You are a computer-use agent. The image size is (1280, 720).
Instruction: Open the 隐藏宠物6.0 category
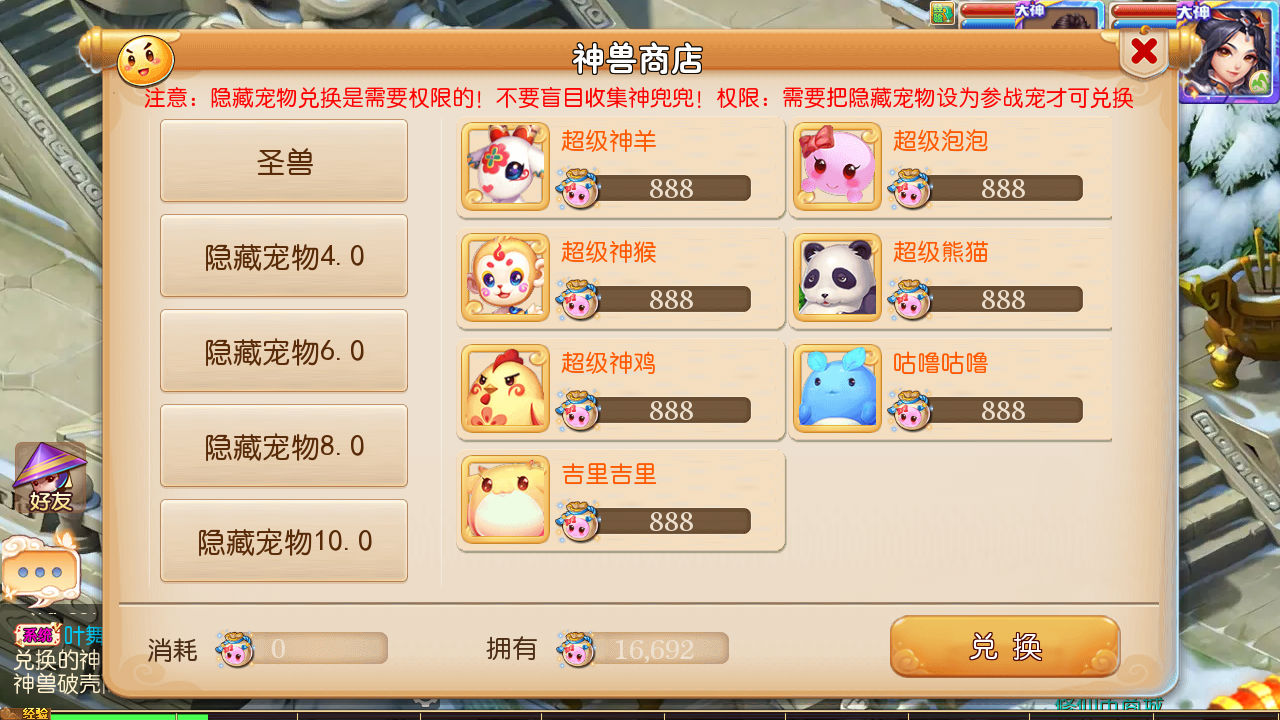pos(284,351)
